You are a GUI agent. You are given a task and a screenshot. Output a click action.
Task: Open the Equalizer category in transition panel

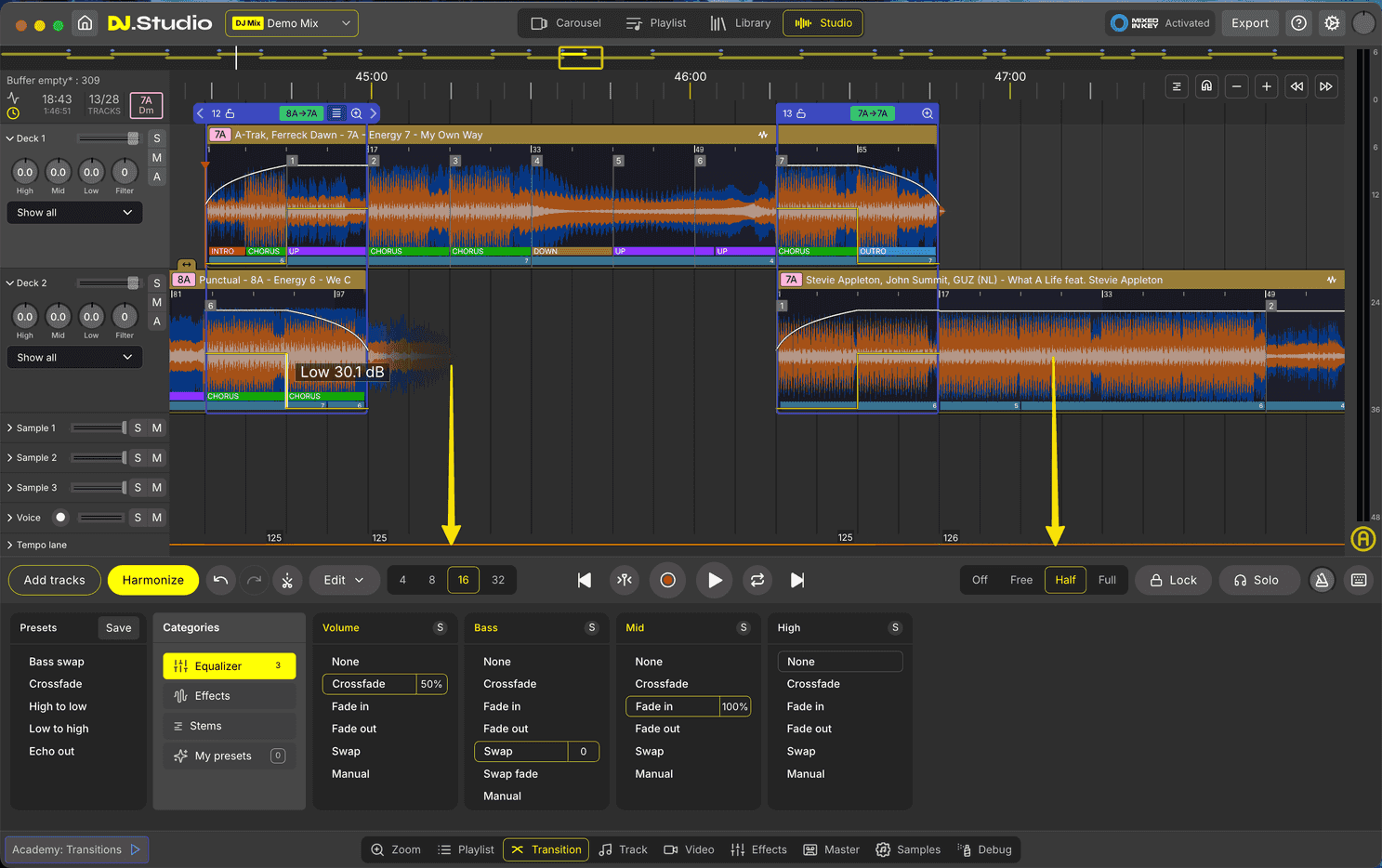pyautogui.click(x=229, y=666)
